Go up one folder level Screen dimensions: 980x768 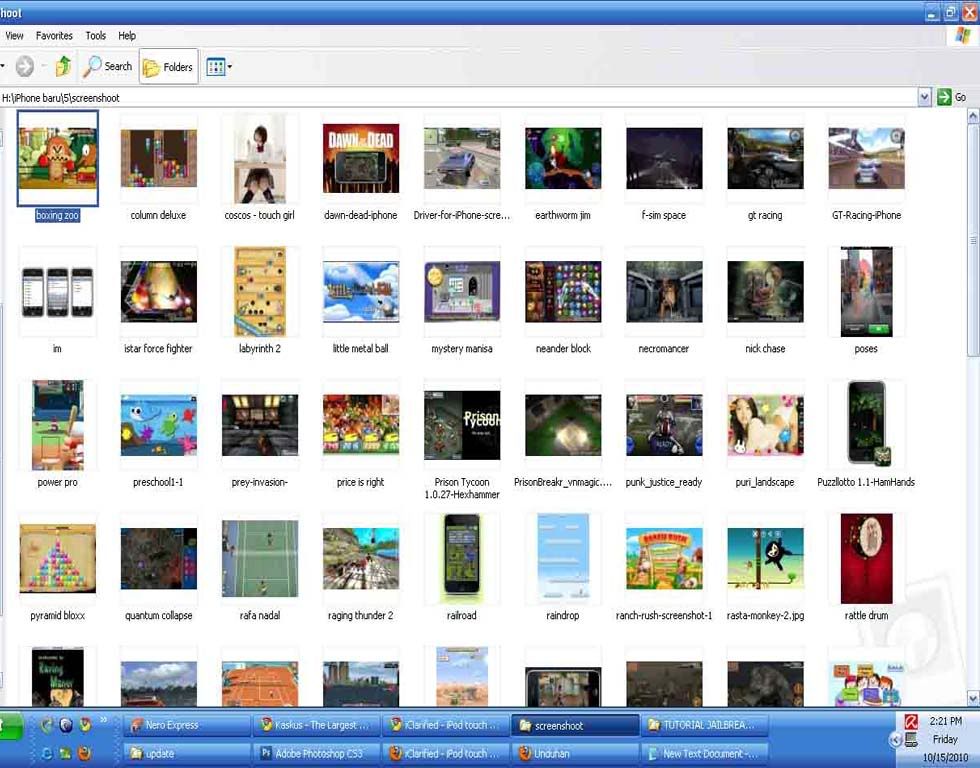[63, 66]
